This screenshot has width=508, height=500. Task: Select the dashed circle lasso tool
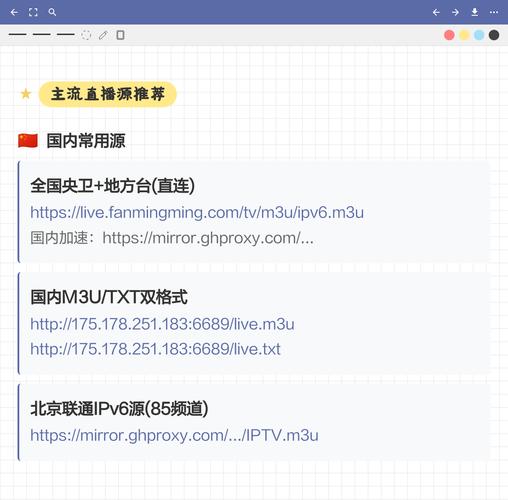point(86,35)
